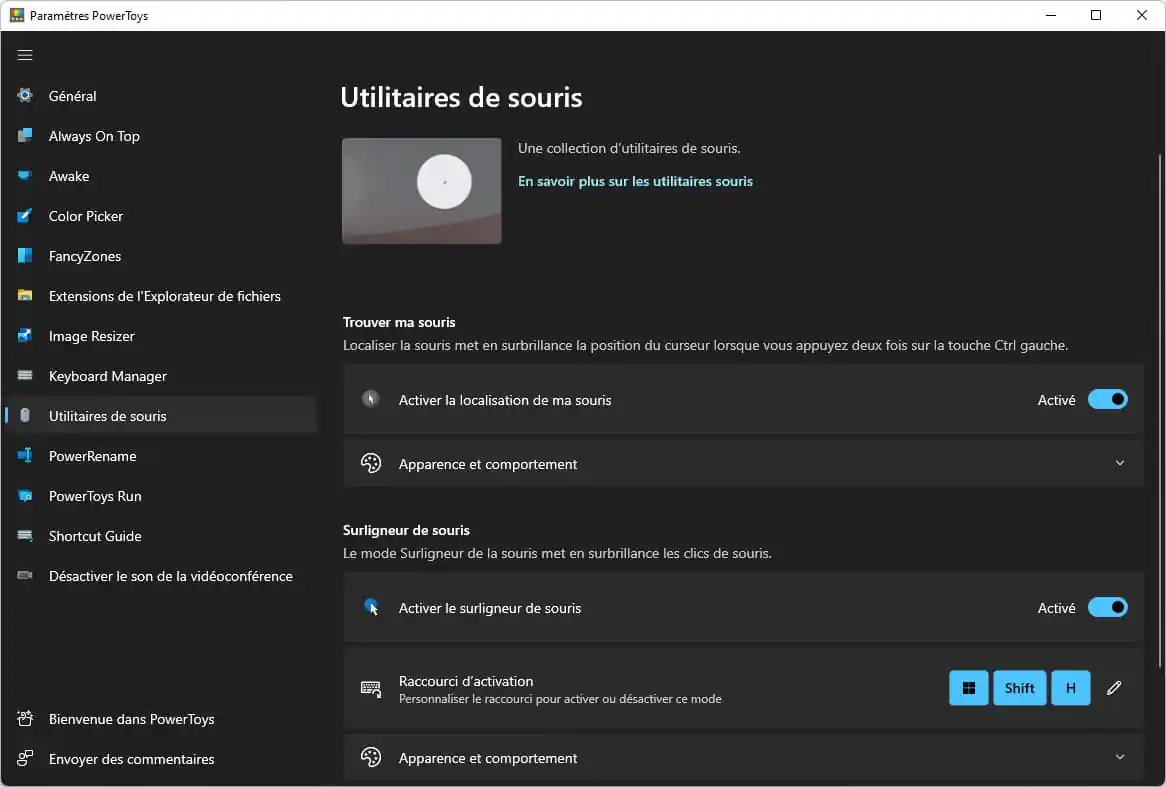Click the Color Picker icon
Image resolution: width=1166 pixels, height=787 pixels.
coord(25,216)
